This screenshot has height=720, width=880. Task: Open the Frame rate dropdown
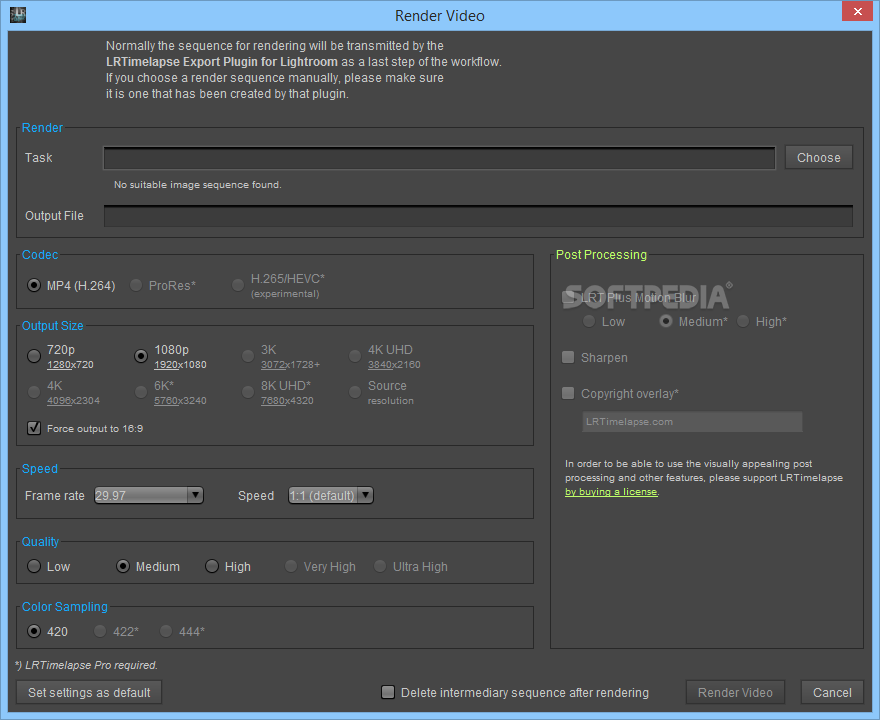[149, 496]
